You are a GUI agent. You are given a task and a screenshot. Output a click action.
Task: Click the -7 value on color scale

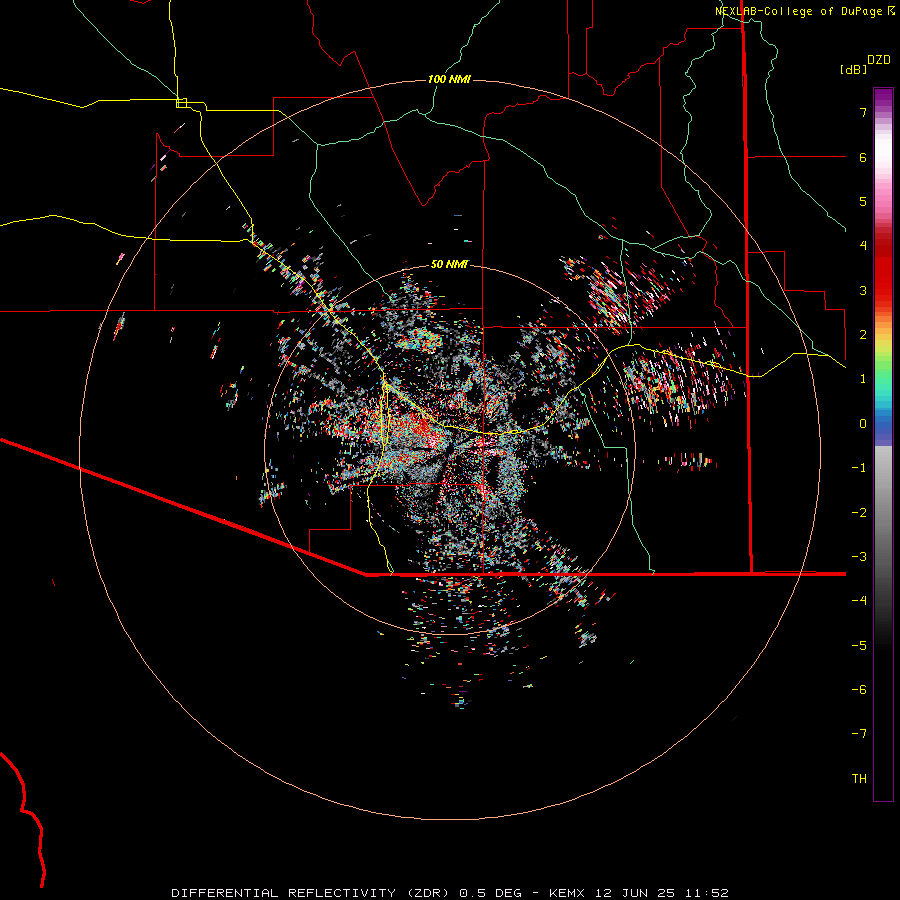click(859, 734)
